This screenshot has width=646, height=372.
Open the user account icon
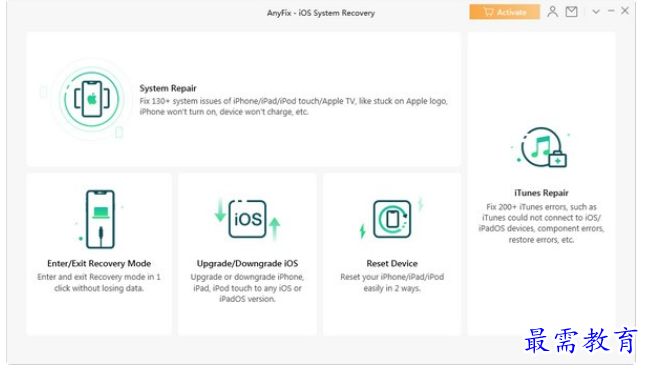(x=552, y=12)
